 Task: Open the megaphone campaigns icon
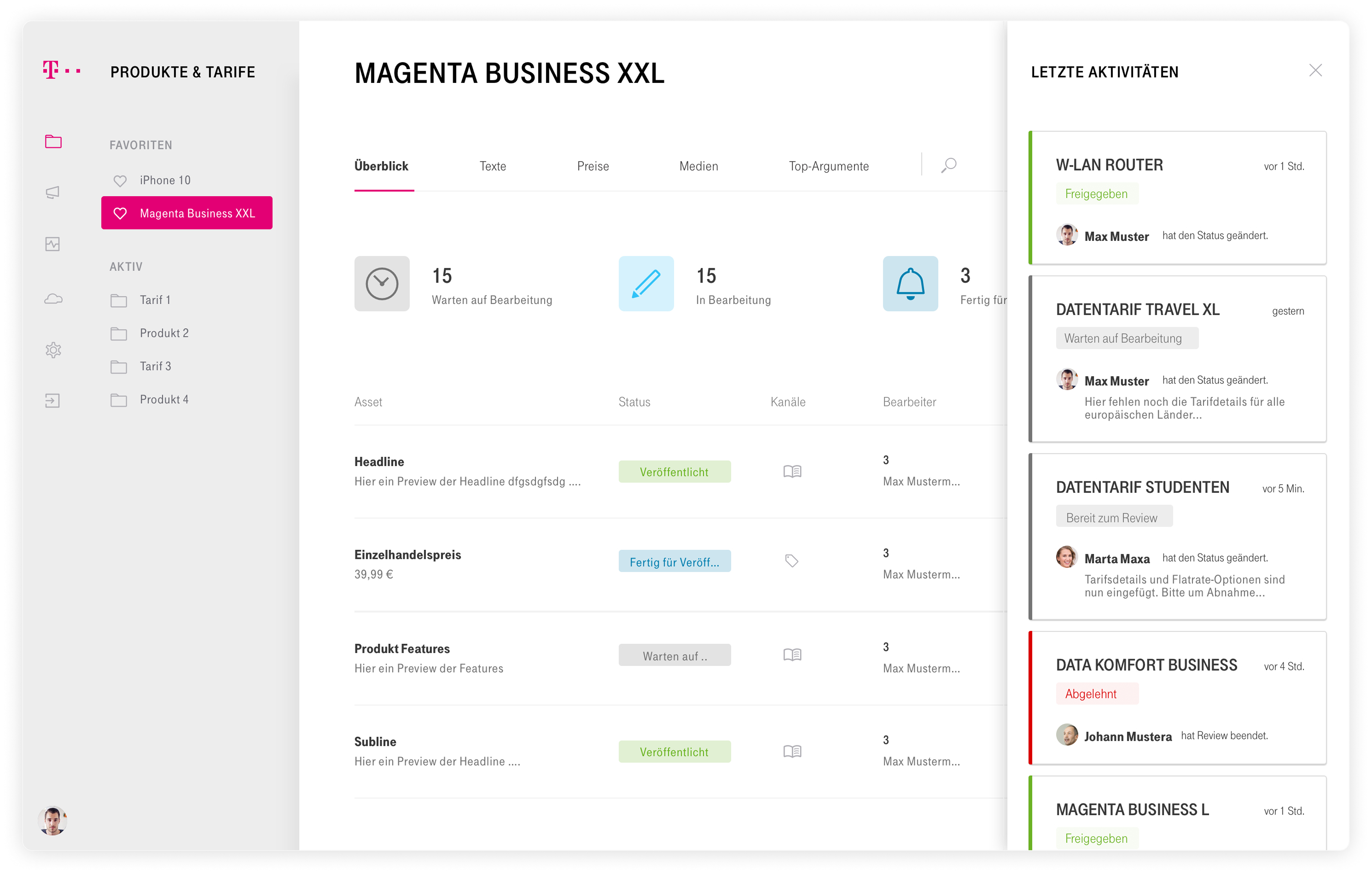point(53,193)
